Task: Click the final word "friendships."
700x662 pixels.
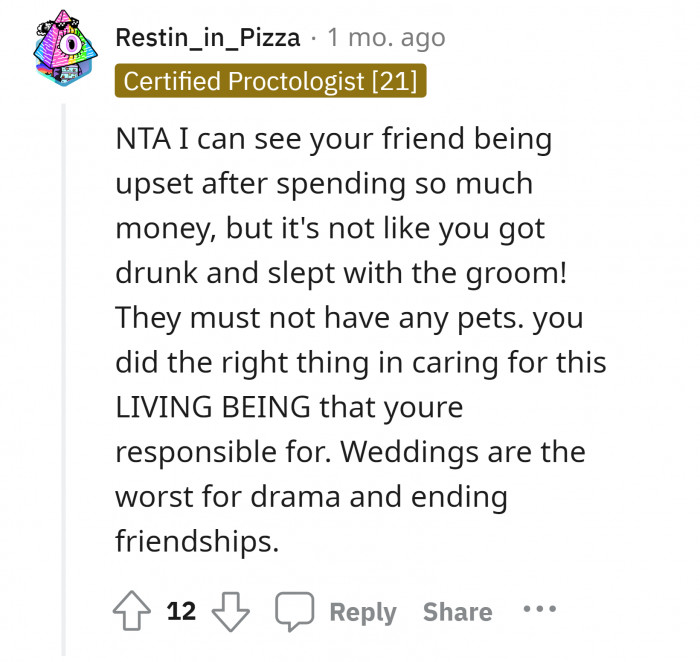Action: tap(193, 541)
